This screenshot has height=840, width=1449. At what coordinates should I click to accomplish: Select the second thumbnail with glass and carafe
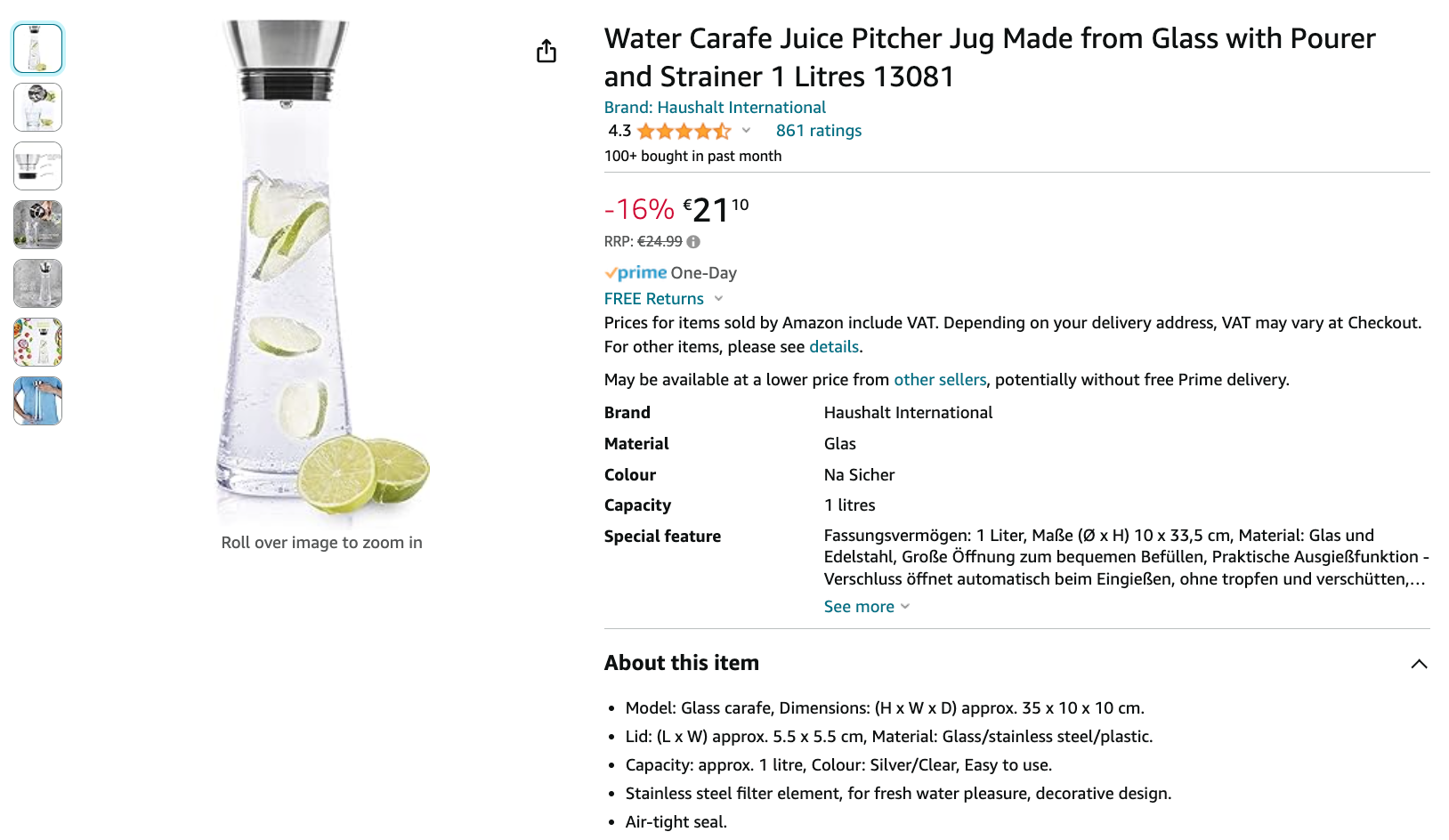point(37,107)
